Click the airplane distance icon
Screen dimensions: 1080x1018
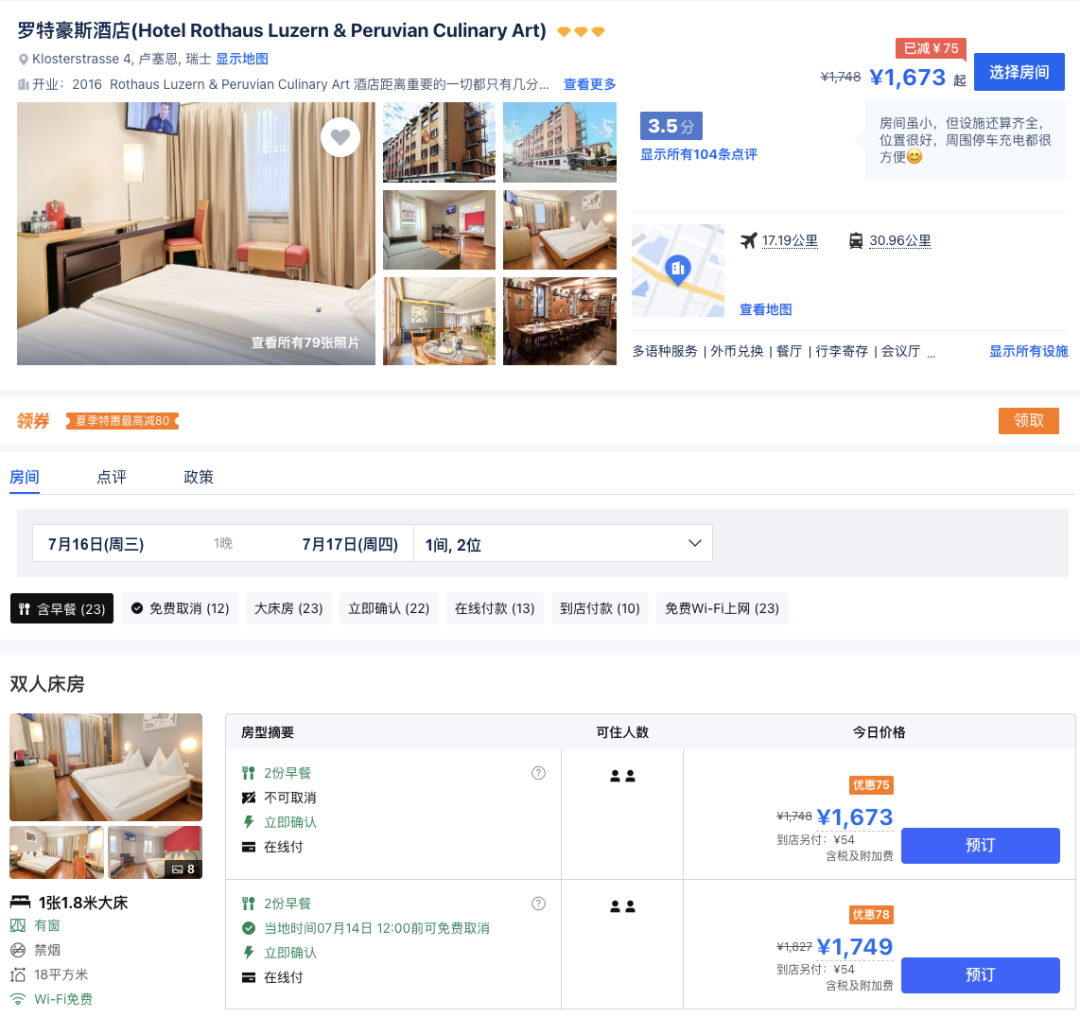tap(748, 241)
